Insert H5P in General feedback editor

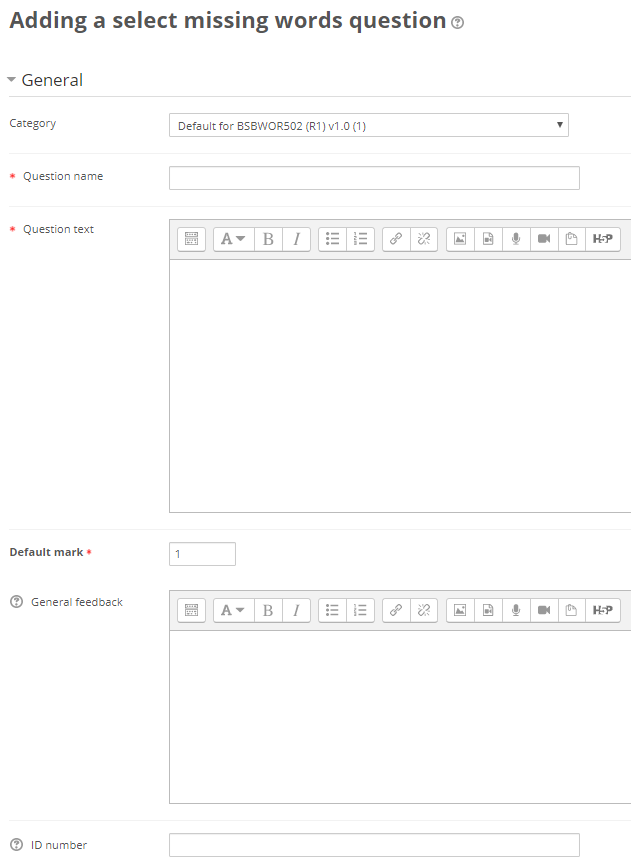(603, 610)
